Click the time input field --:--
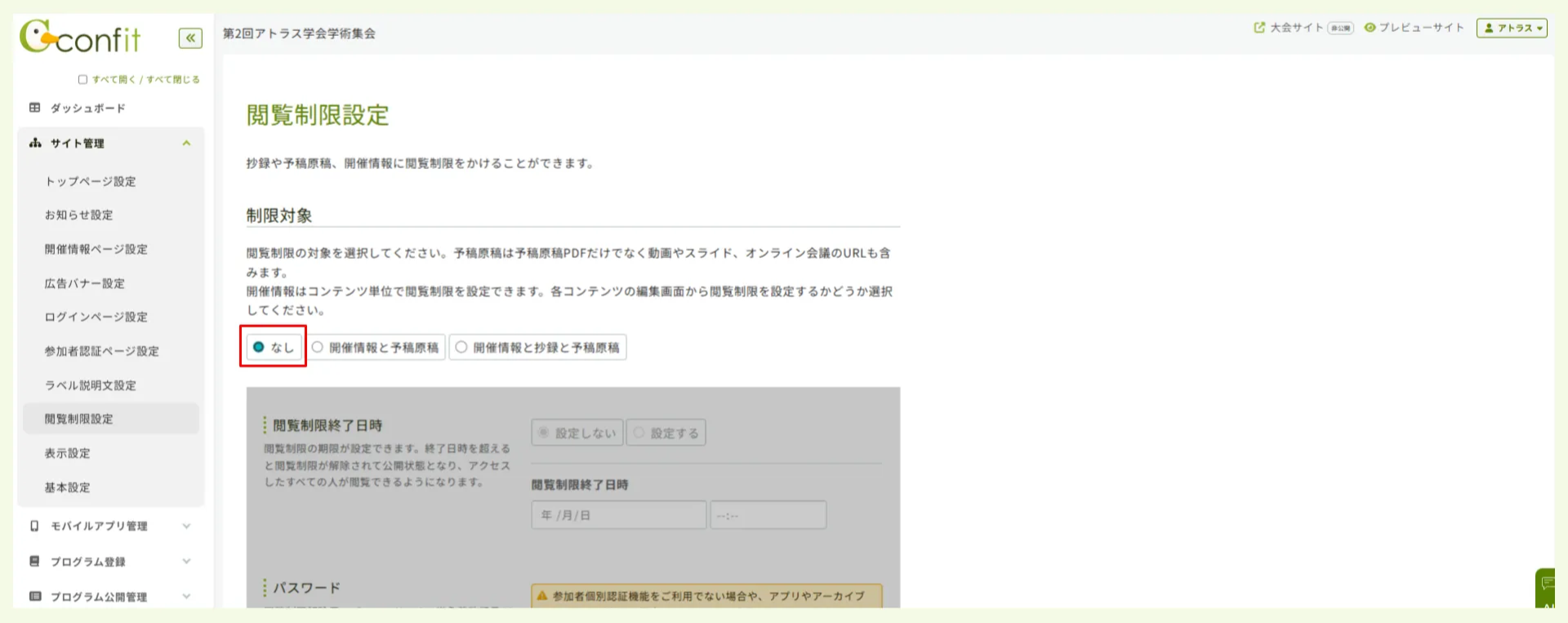 pyautogui.click(x=768, y=515)
